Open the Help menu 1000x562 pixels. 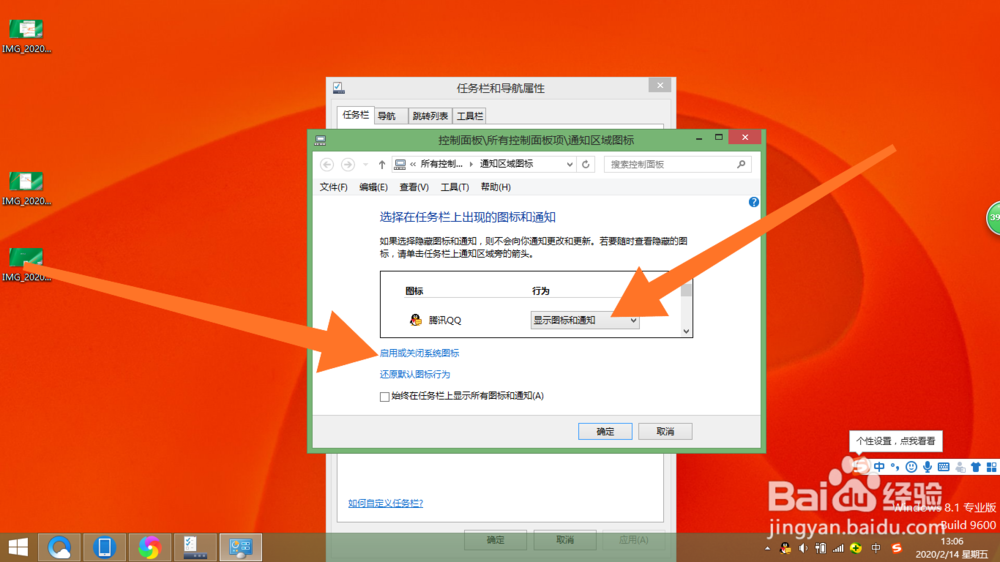tap(496, 187)
